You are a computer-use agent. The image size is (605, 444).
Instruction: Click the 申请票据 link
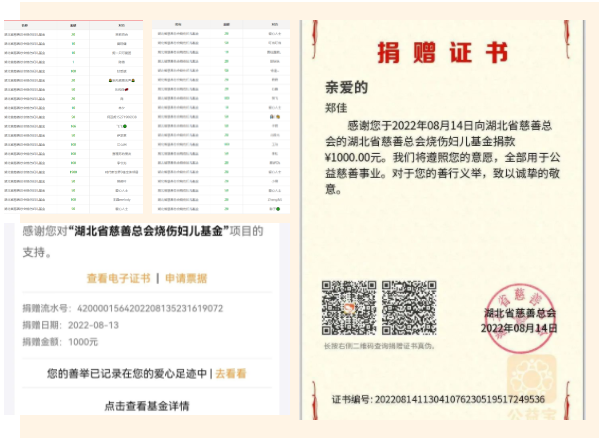(186, 278)
